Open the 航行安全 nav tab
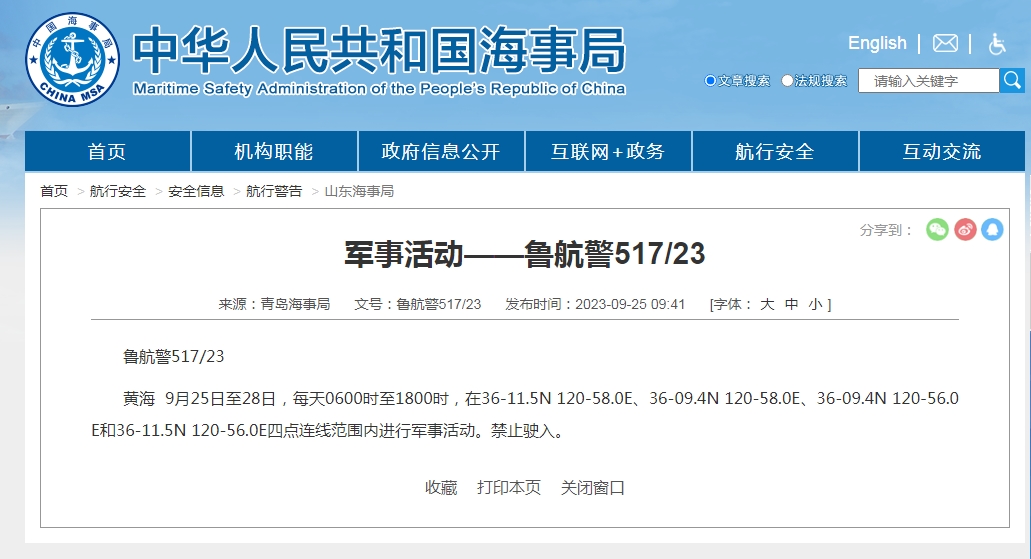 [x=775, y=151]
